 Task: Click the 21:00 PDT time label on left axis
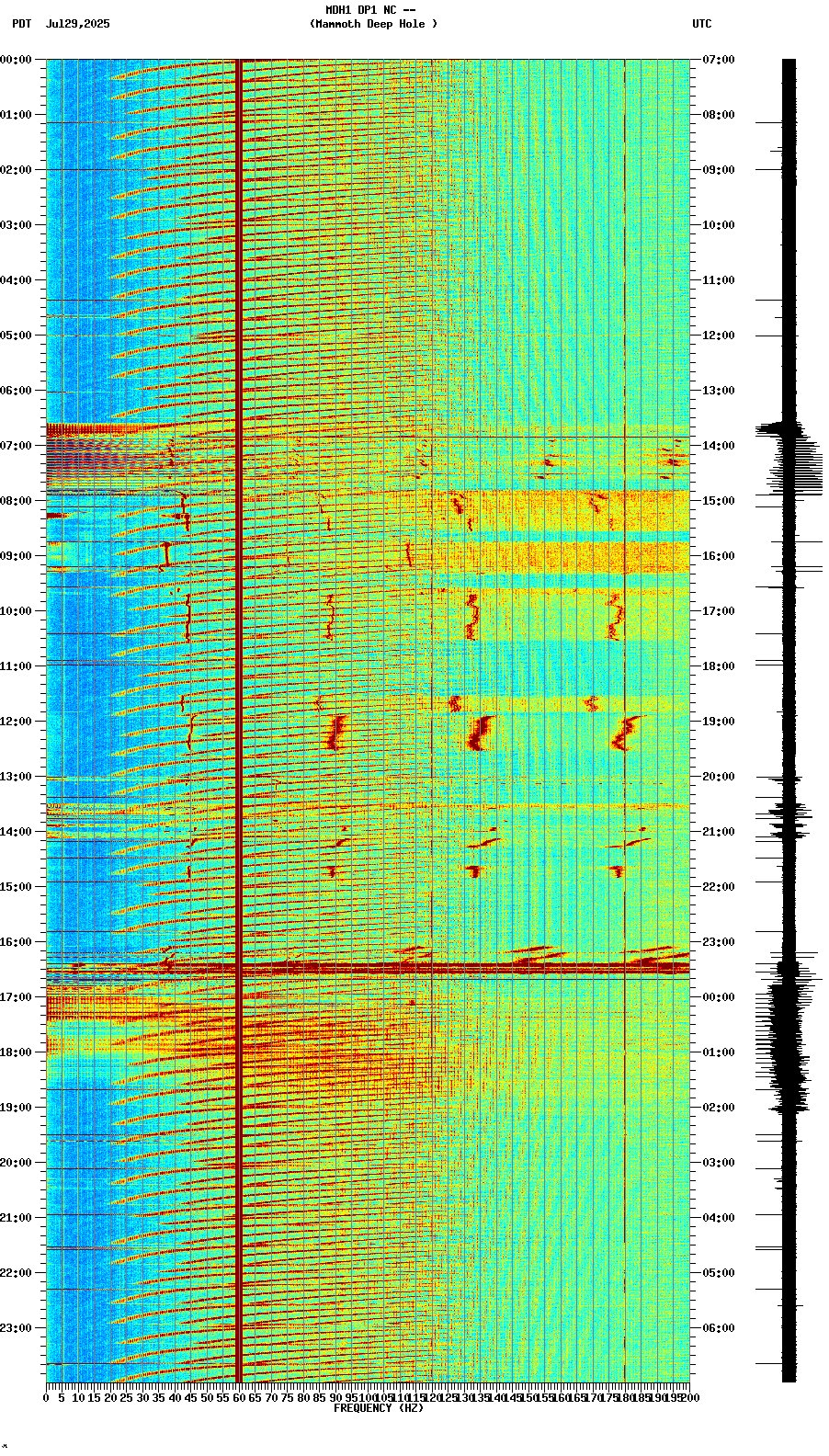pos(16,1218)
